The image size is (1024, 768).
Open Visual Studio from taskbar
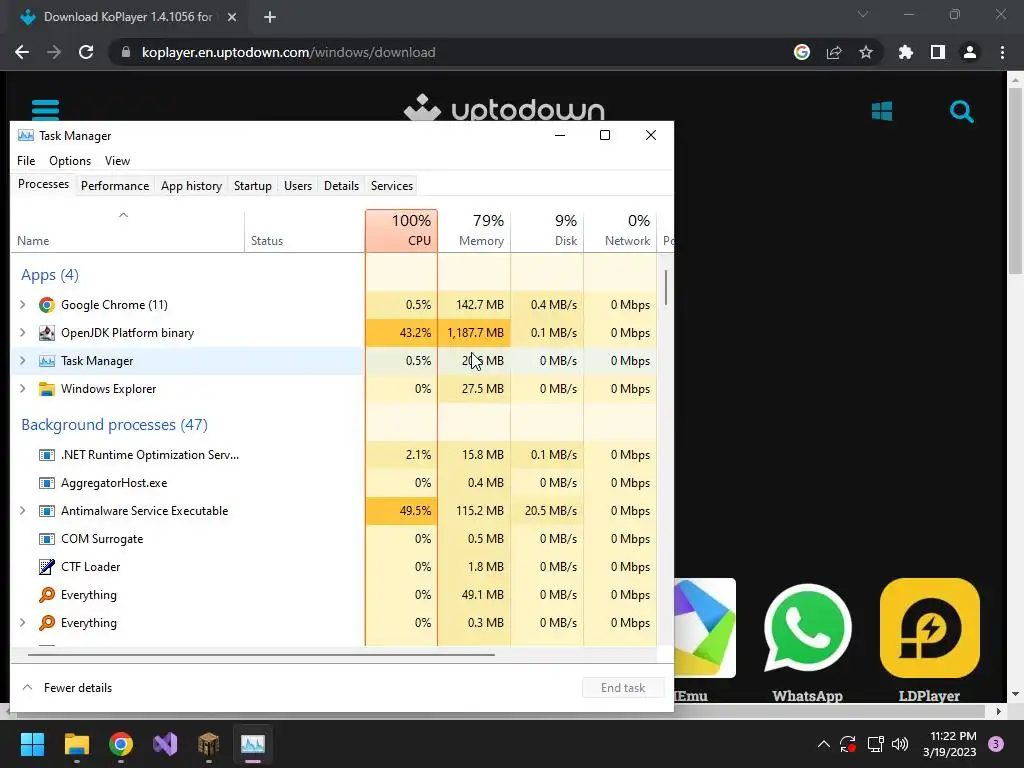click(x=165, y=744)
